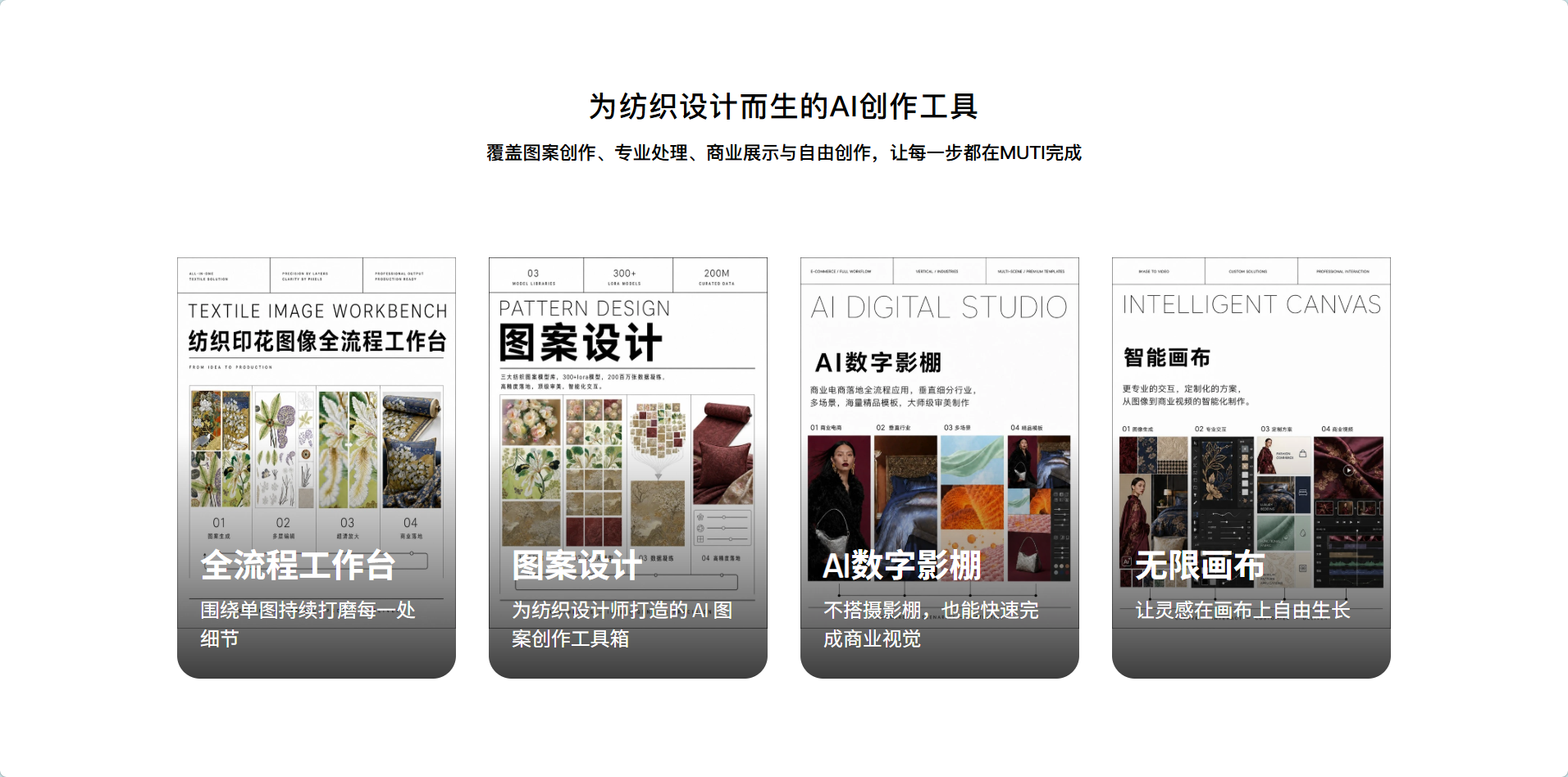Open the AI数字影棚 white overlay title
Screen dimensions: 1568x777
coord(902,566)
